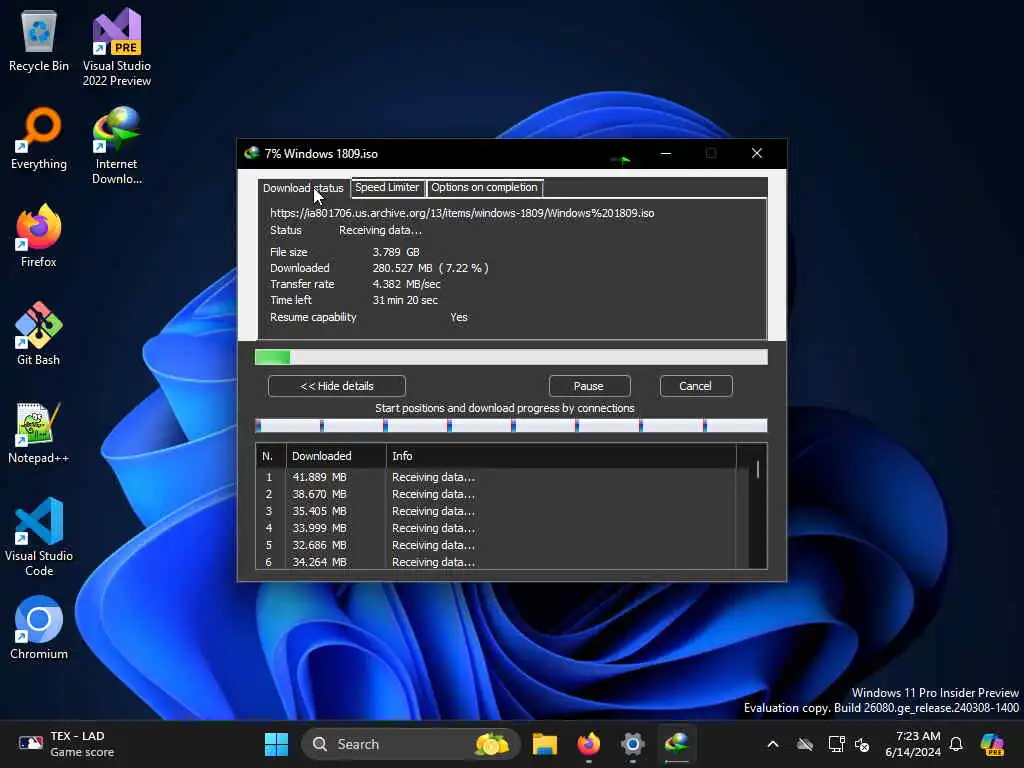Image resolution: width=1024 pixels, height=768 pixels.
Task: Click the IDM icon in the dialog title bar
Action: (251, 153)
